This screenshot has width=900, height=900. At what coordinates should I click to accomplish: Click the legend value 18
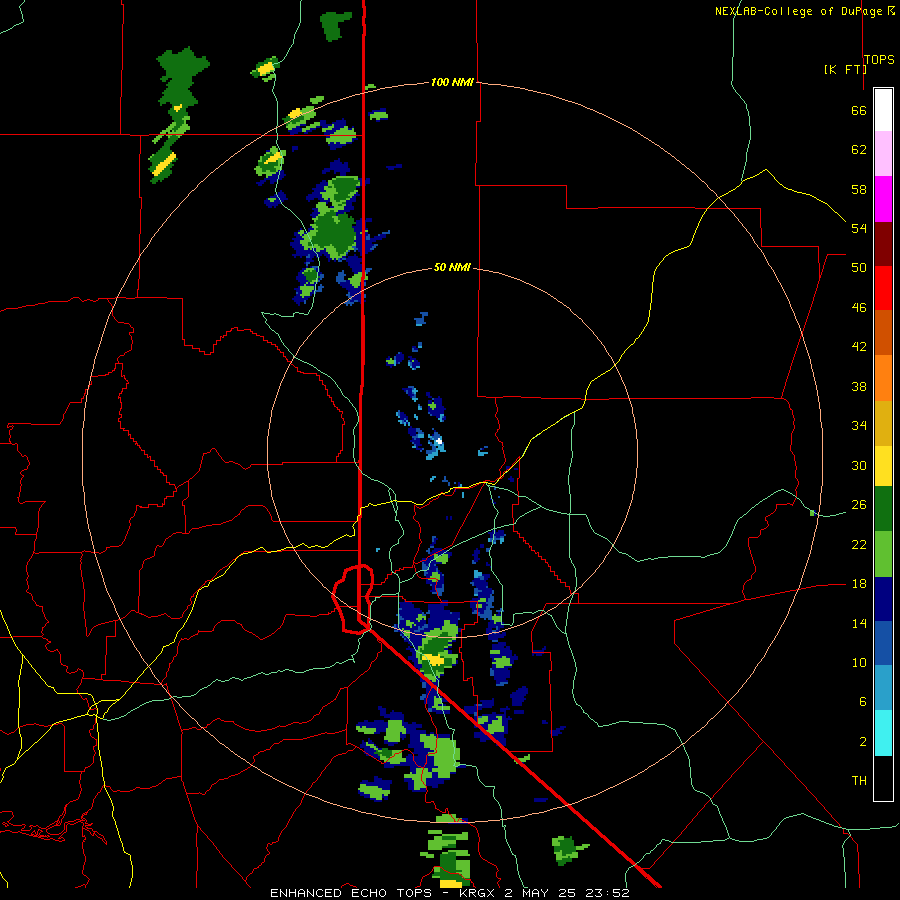(859, 584)
